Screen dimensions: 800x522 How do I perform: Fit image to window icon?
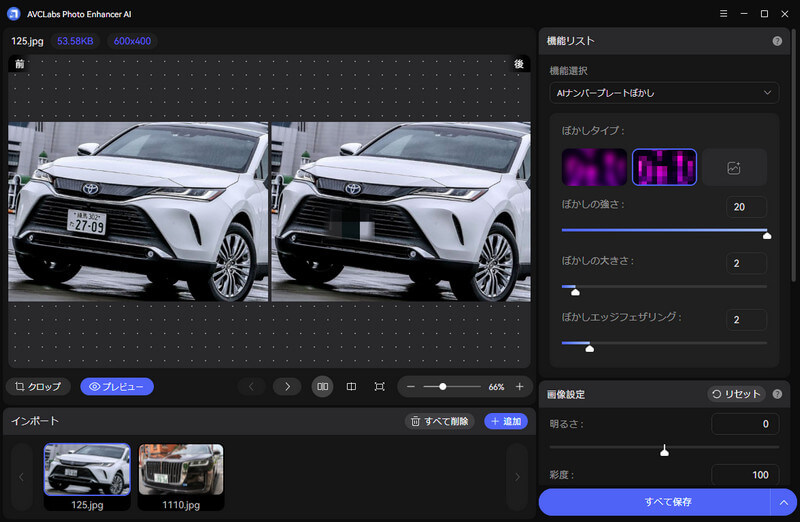coord(379,386)
